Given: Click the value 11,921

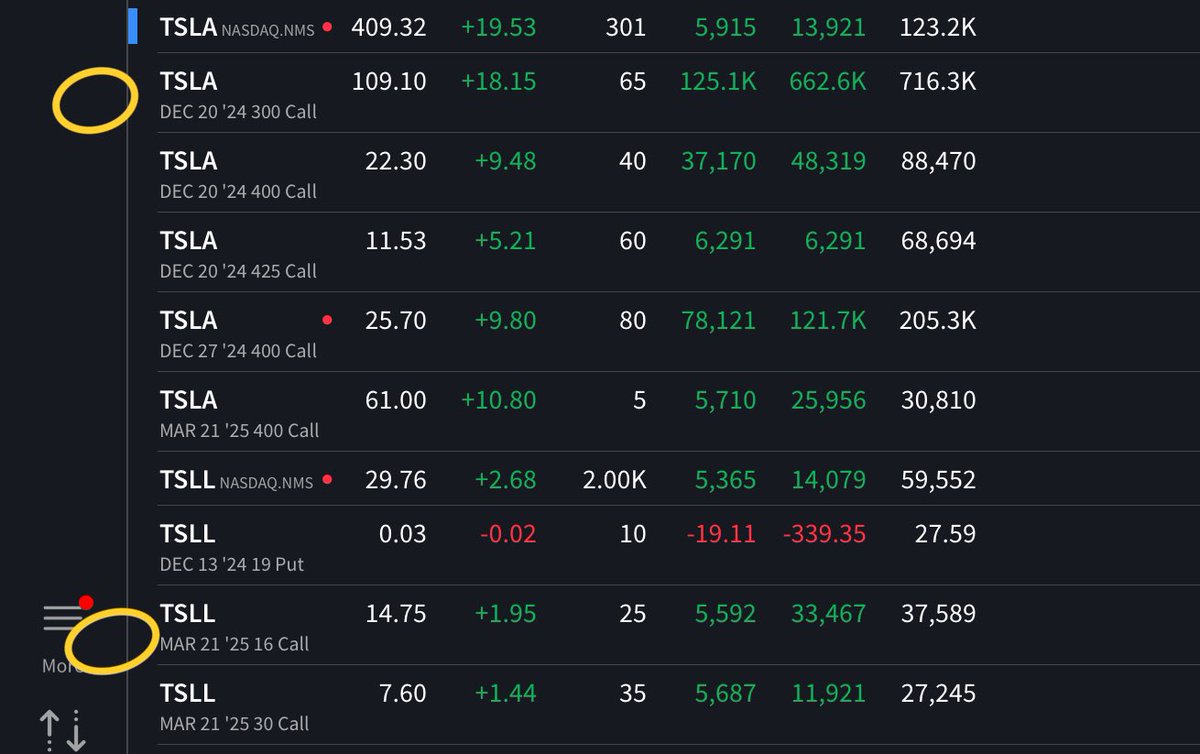Looking at the screenshot, I should [x=828, y=694].
